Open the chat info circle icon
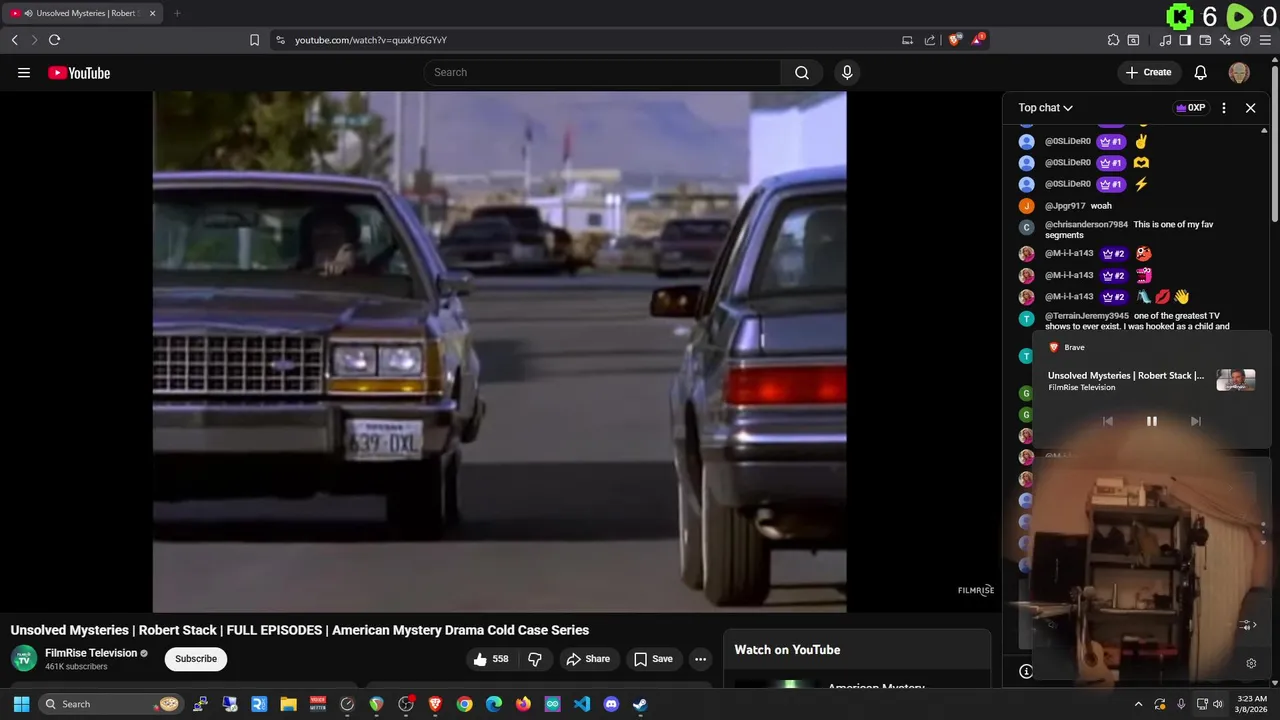The height and width of the screenshot is (720, 1280). pyautogui.click(x=1026, y=672)
